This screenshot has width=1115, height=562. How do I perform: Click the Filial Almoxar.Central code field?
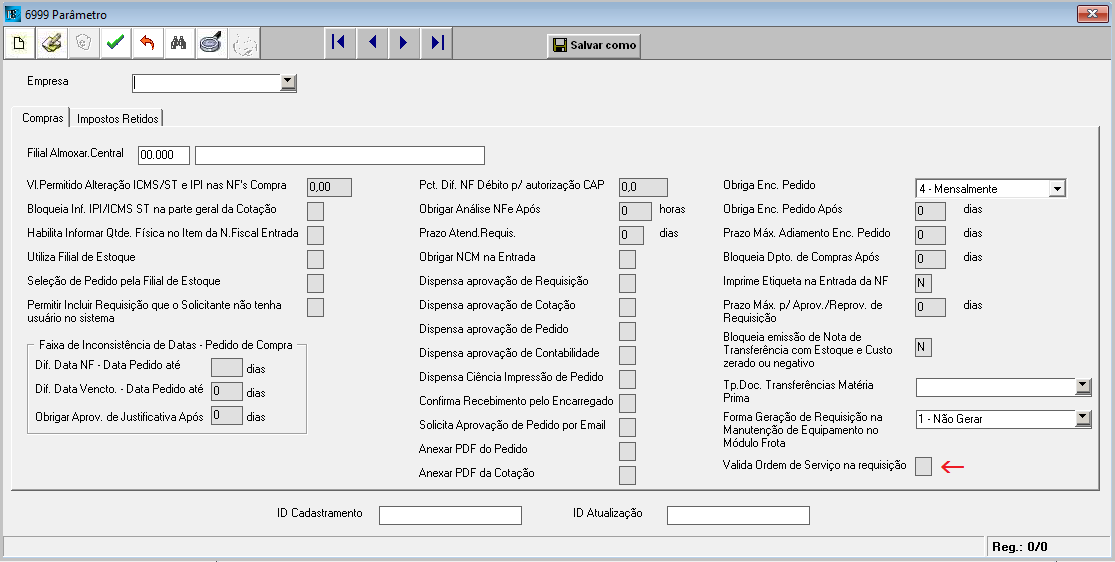[164, 155]
